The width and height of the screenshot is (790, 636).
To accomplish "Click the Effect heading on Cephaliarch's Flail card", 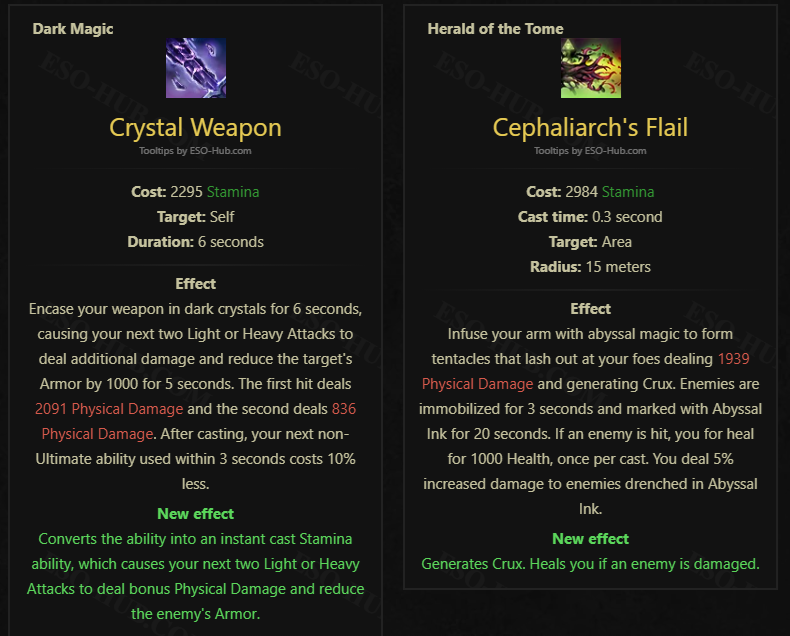I will 590,309.
